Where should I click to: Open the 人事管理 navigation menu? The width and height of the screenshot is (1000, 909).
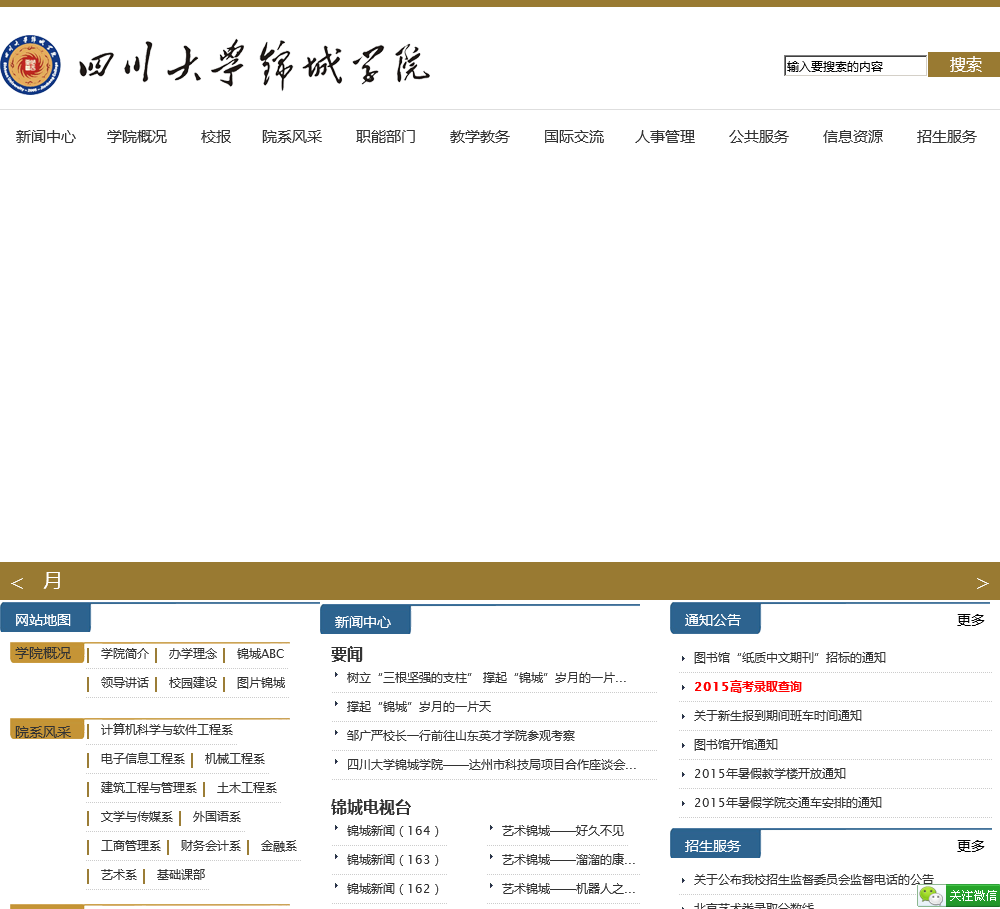pos(665,137)
